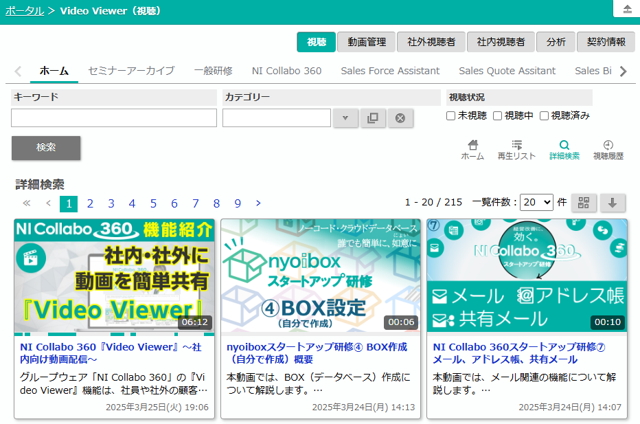Go to page 8 of results

(216, 203)
